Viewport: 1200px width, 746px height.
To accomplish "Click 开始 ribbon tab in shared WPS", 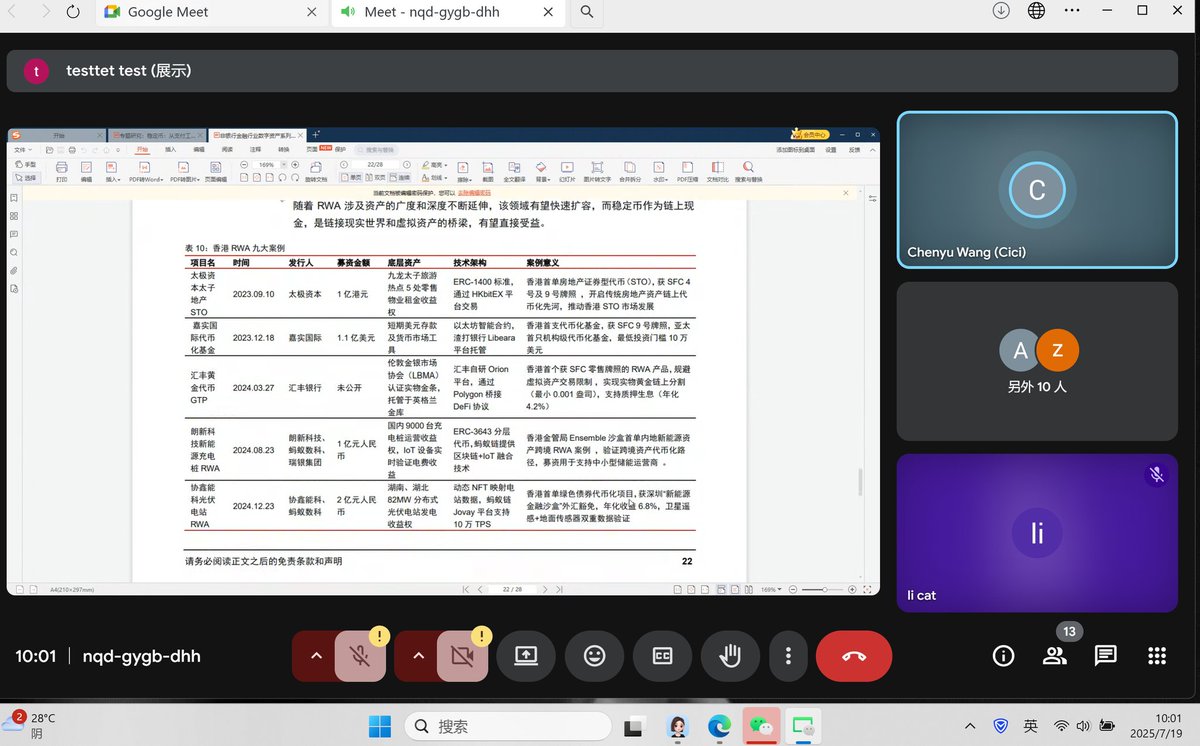I will click(144, 149).
